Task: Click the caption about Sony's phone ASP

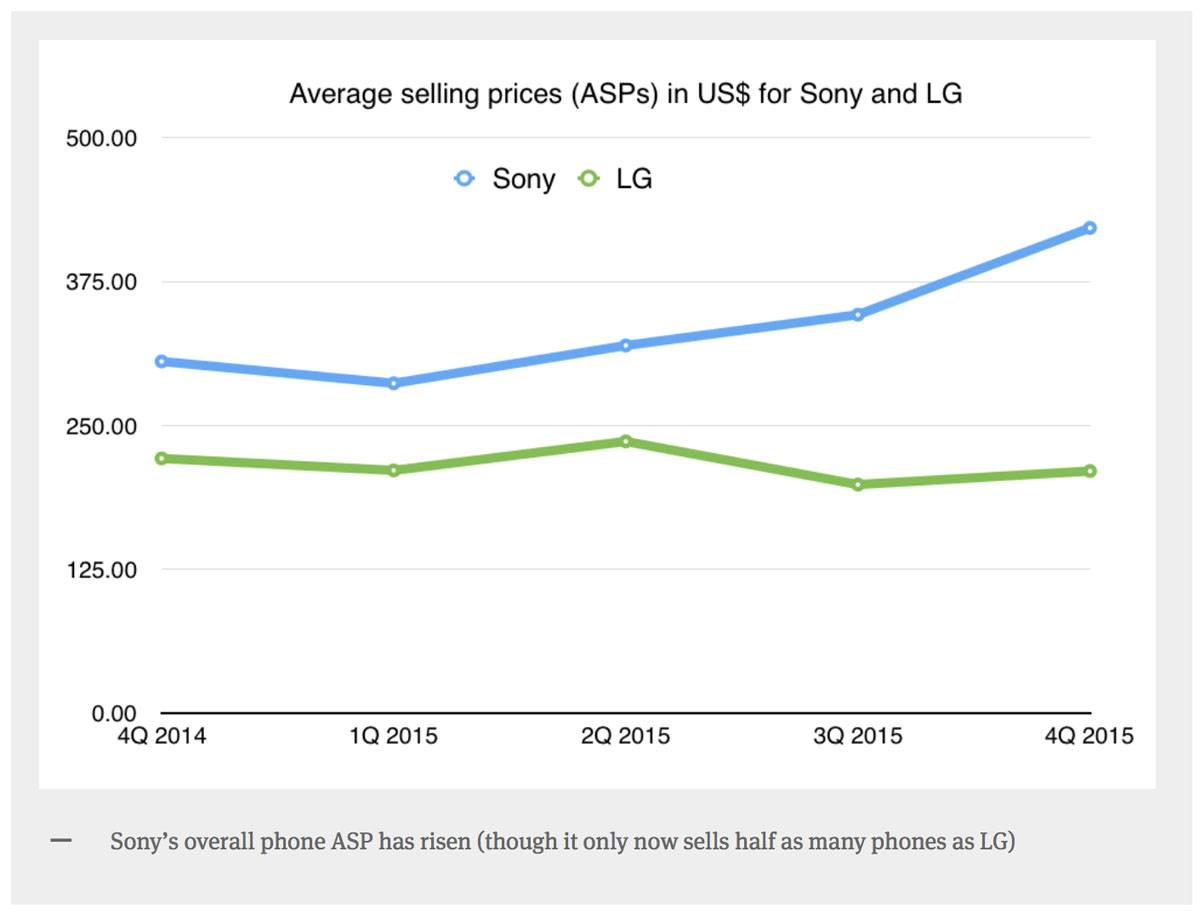Action: pos(563,841)
